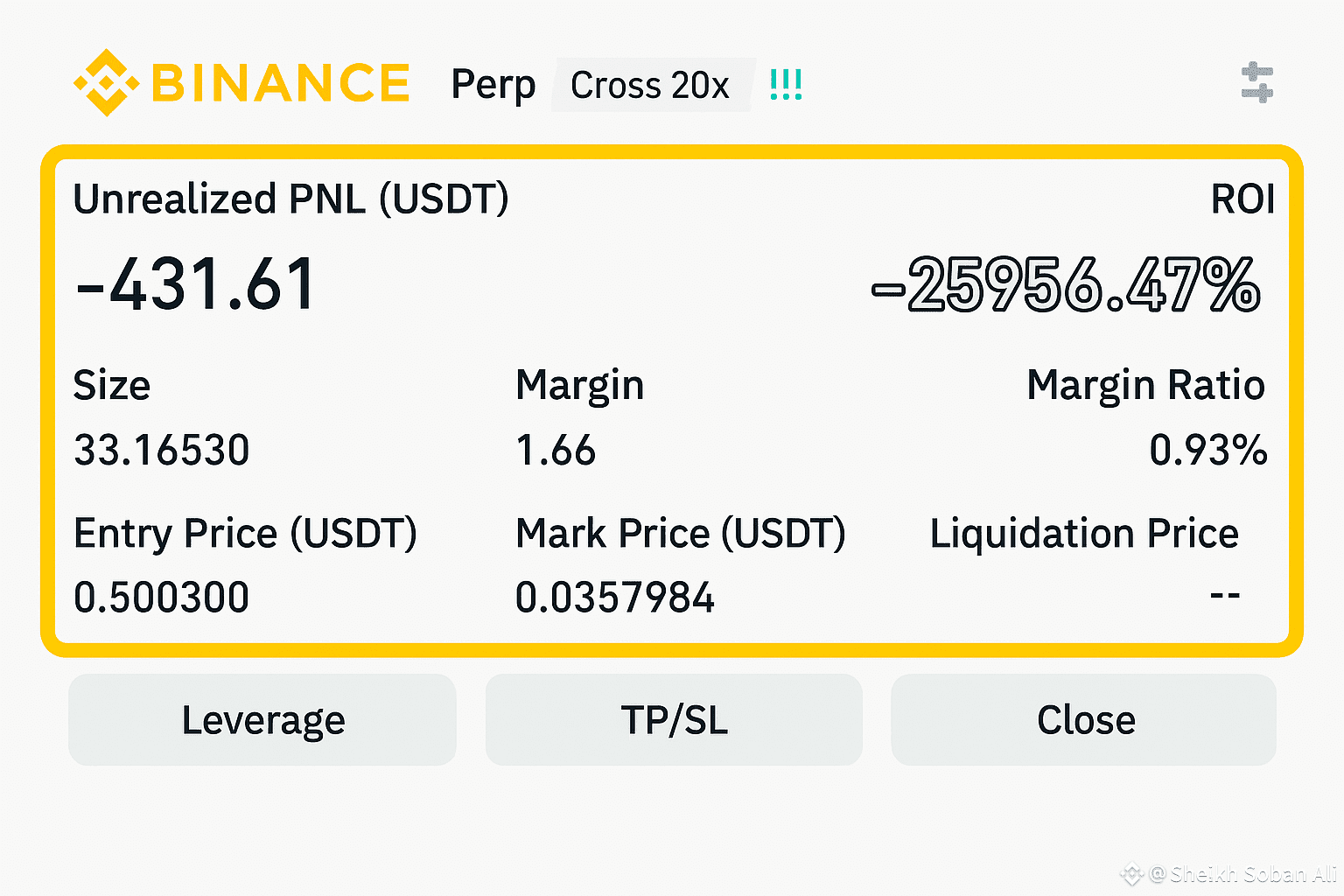
Task: Click the Margin value 1.66
Action: (x=556, y=451)
